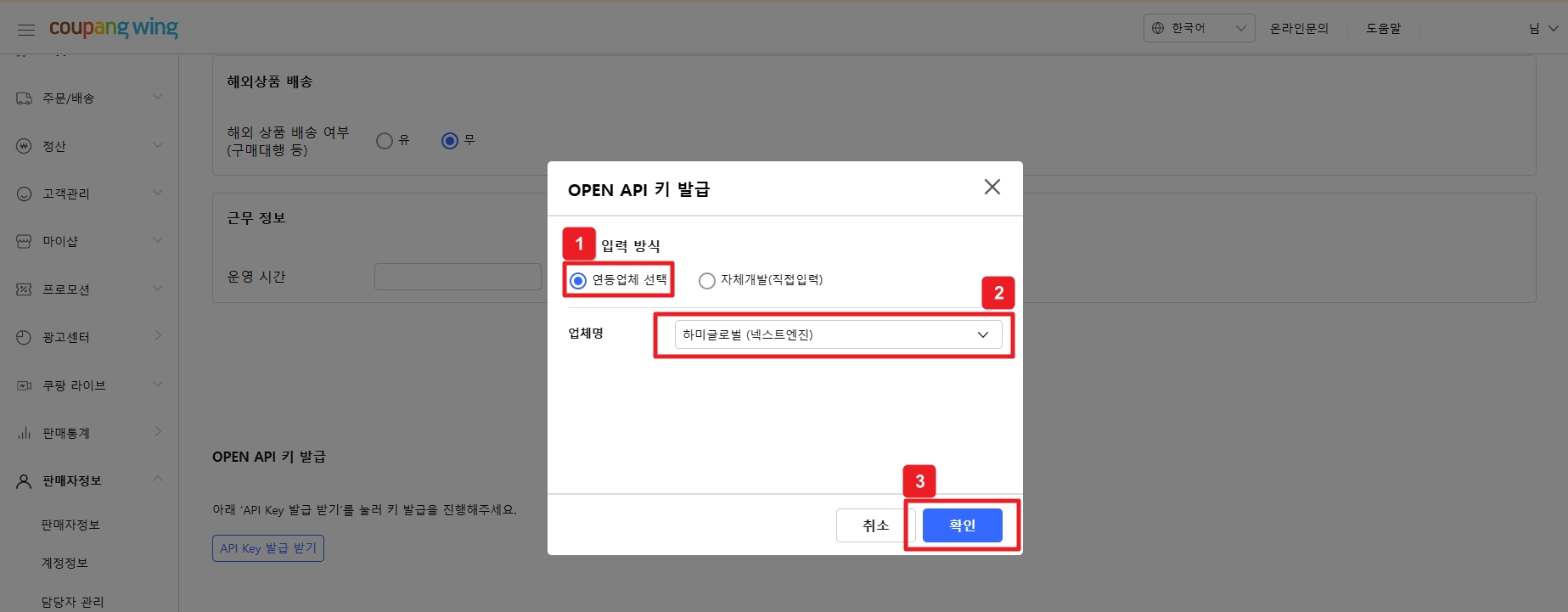Open 프로모션 in the sidebar
This screenshot has height=612, width=1568.
(x=66, y=289)
